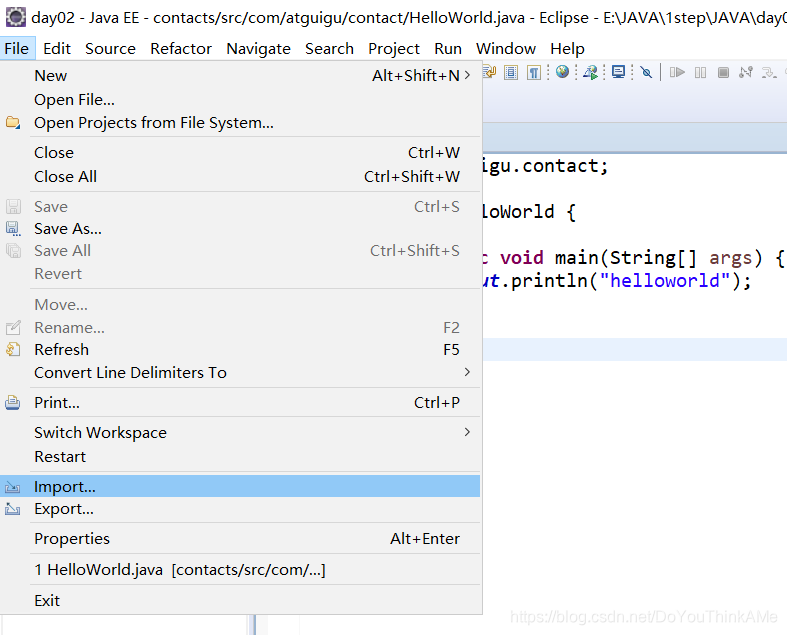
Task: Select Convert Line Delimiters To entry
Action: (x=240, y=372)
